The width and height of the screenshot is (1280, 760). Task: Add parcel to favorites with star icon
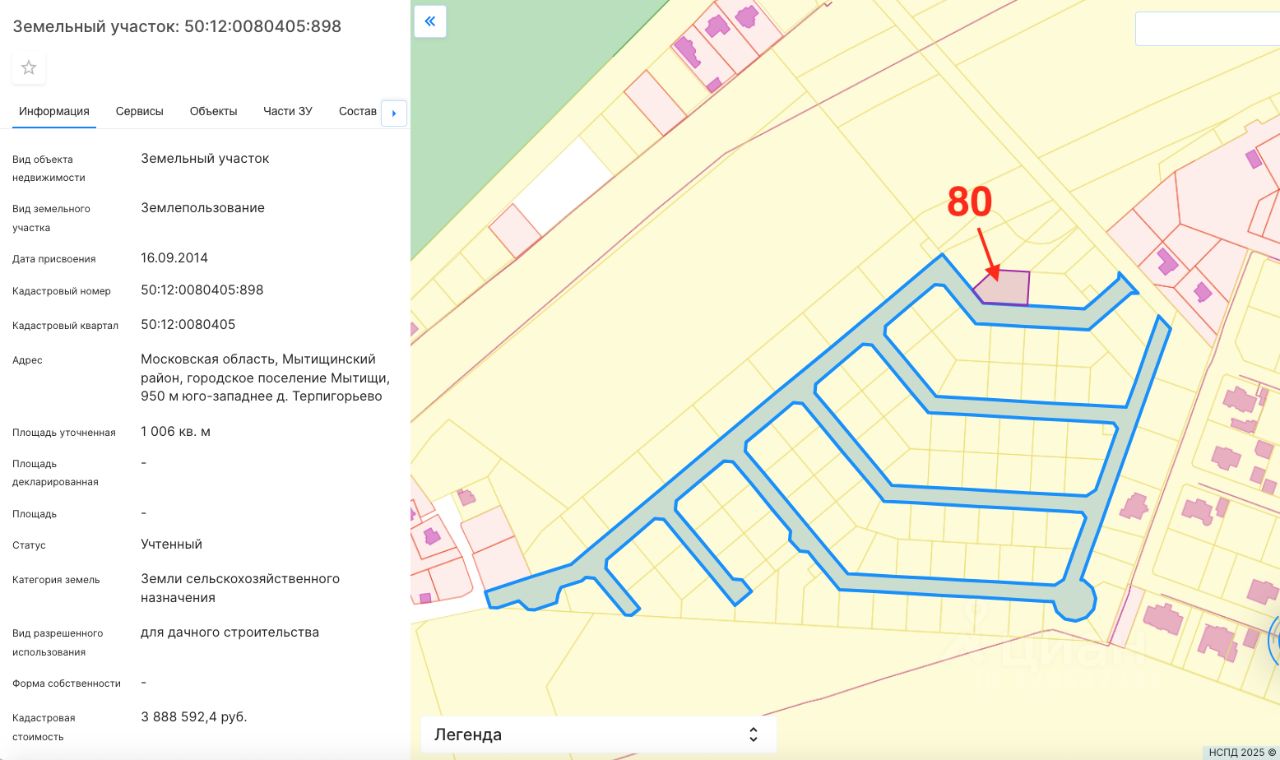pos(29,68)
